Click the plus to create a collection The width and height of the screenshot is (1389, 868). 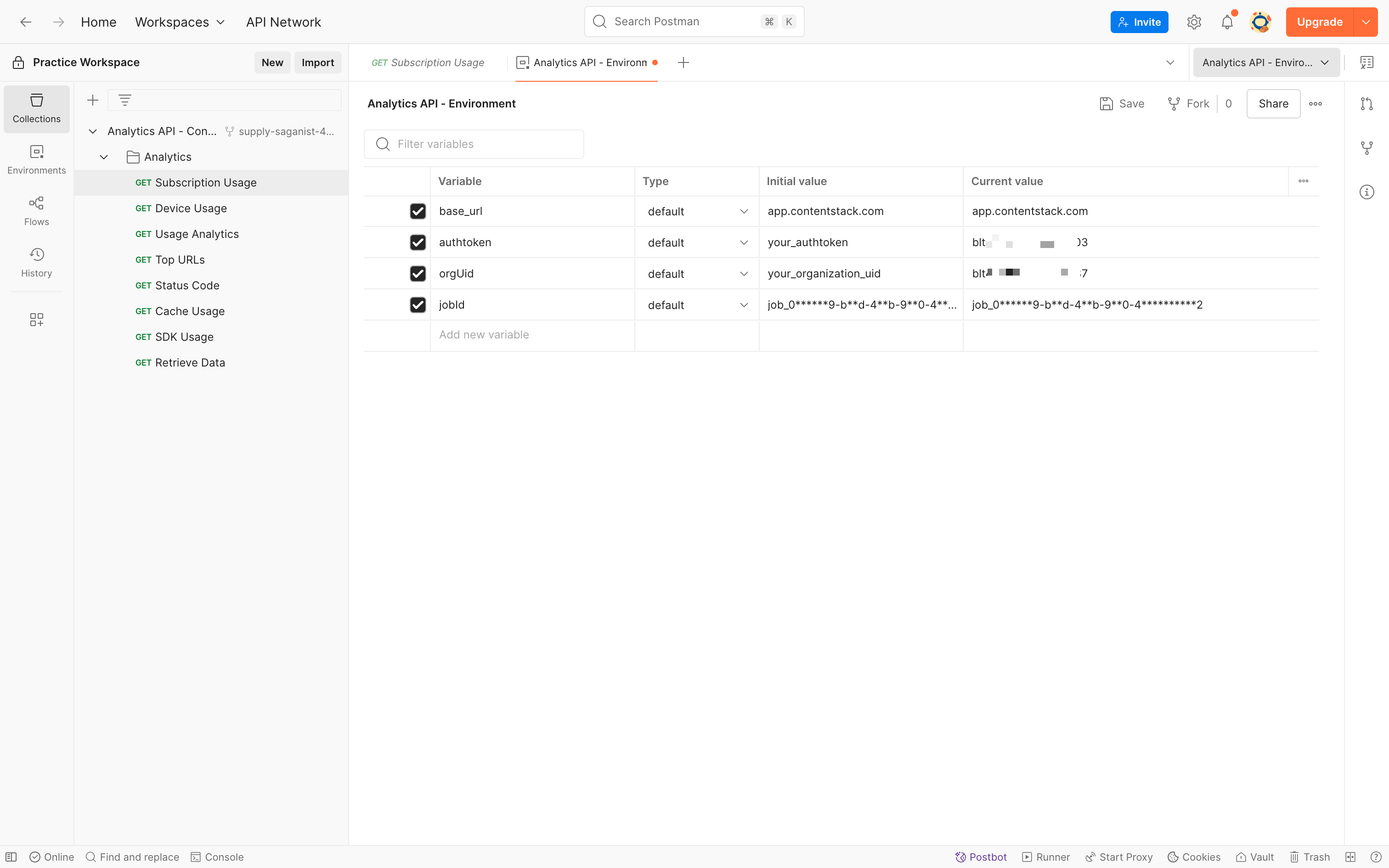click(93, 101)
